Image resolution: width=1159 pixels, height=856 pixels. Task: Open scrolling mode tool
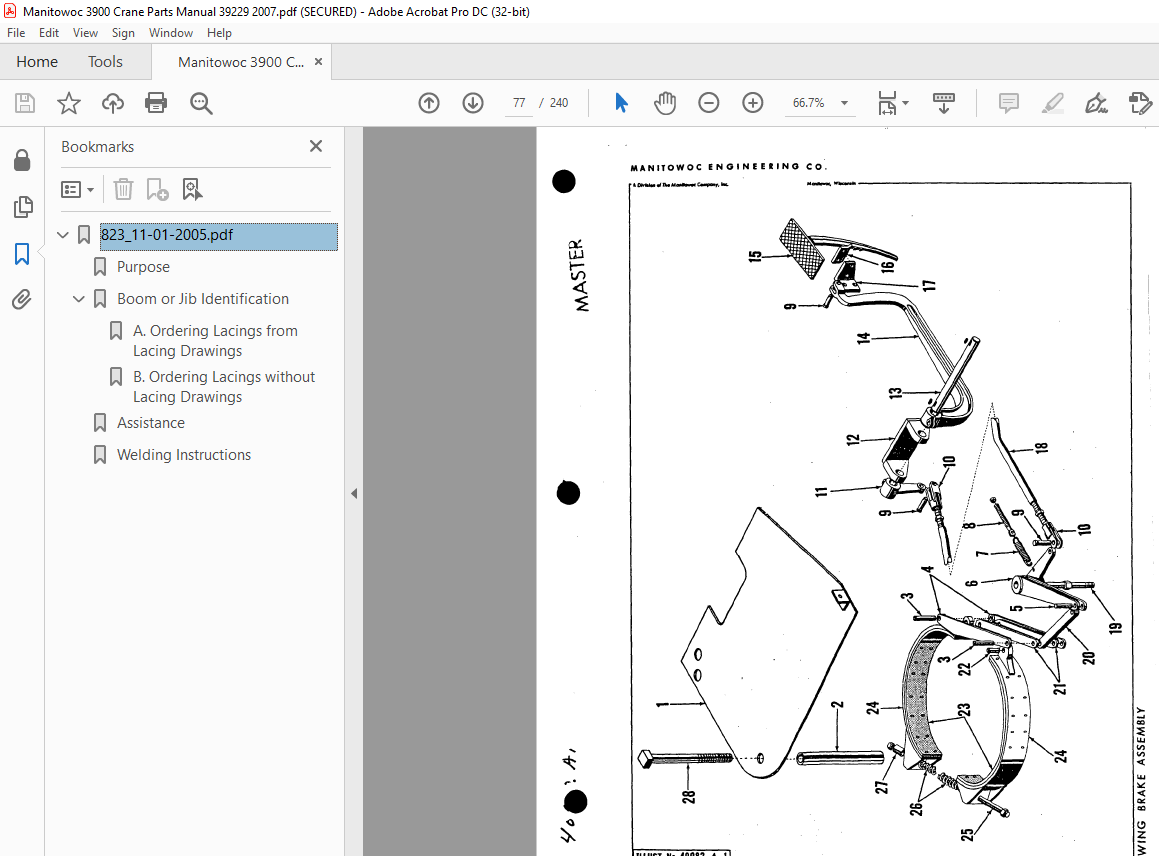[x=944, y=103]
